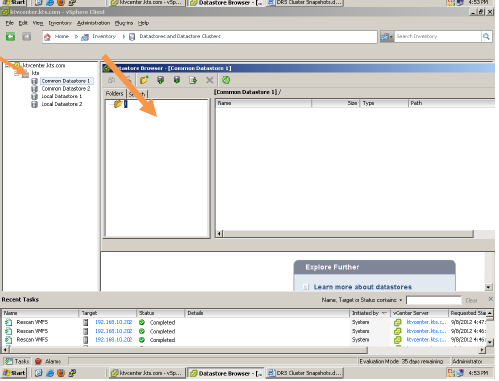Click the Tasks button in status bar
Screen dimensions: 499x381
pos(17,361)
